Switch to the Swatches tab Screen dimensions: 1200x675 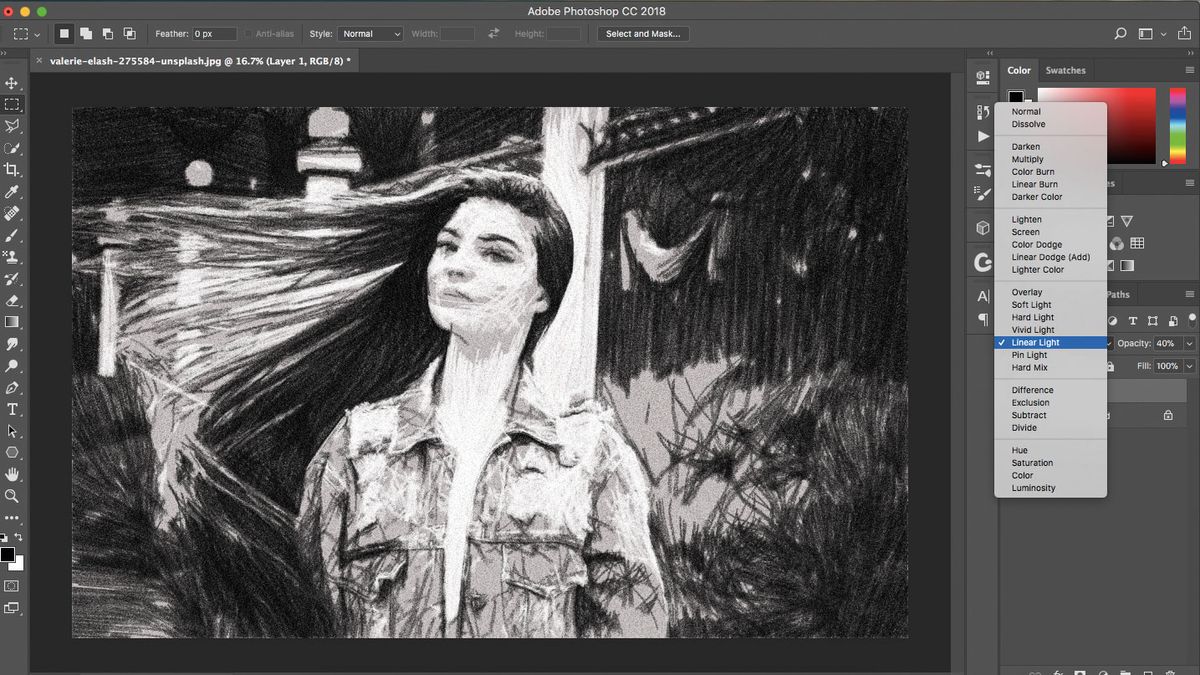[1066, 70]
